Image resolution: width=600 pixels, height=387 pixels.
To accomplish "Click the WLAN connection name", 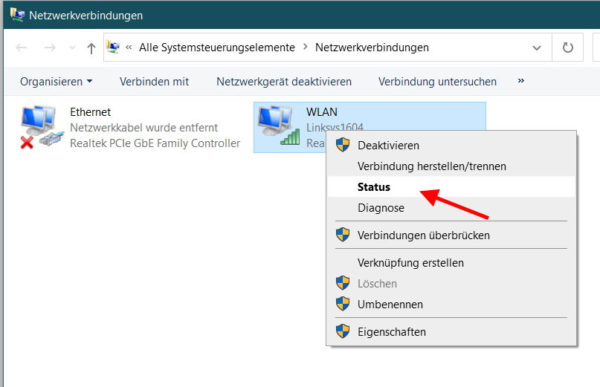I will tap(322, 112).
